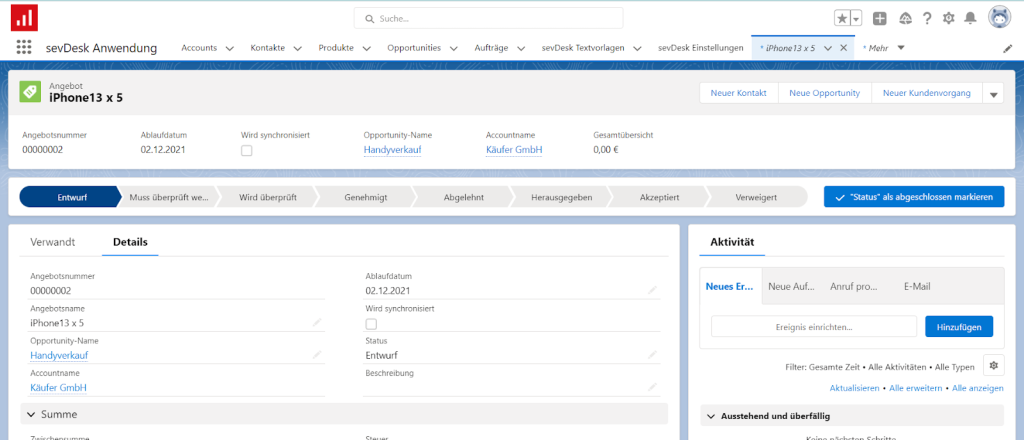
Task: Click the favorites star icon
Action: click(x=843, y=18)
